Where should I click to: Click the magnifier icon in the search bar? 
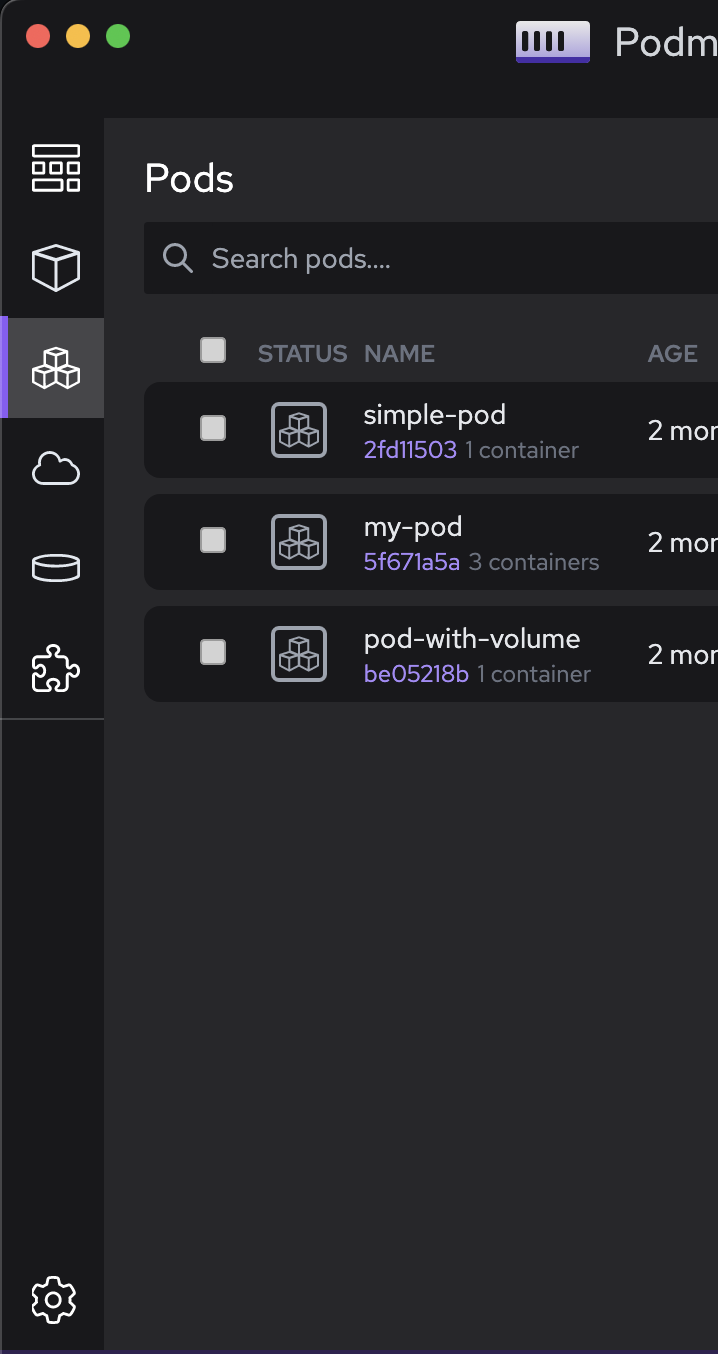[x=177, y=258]
